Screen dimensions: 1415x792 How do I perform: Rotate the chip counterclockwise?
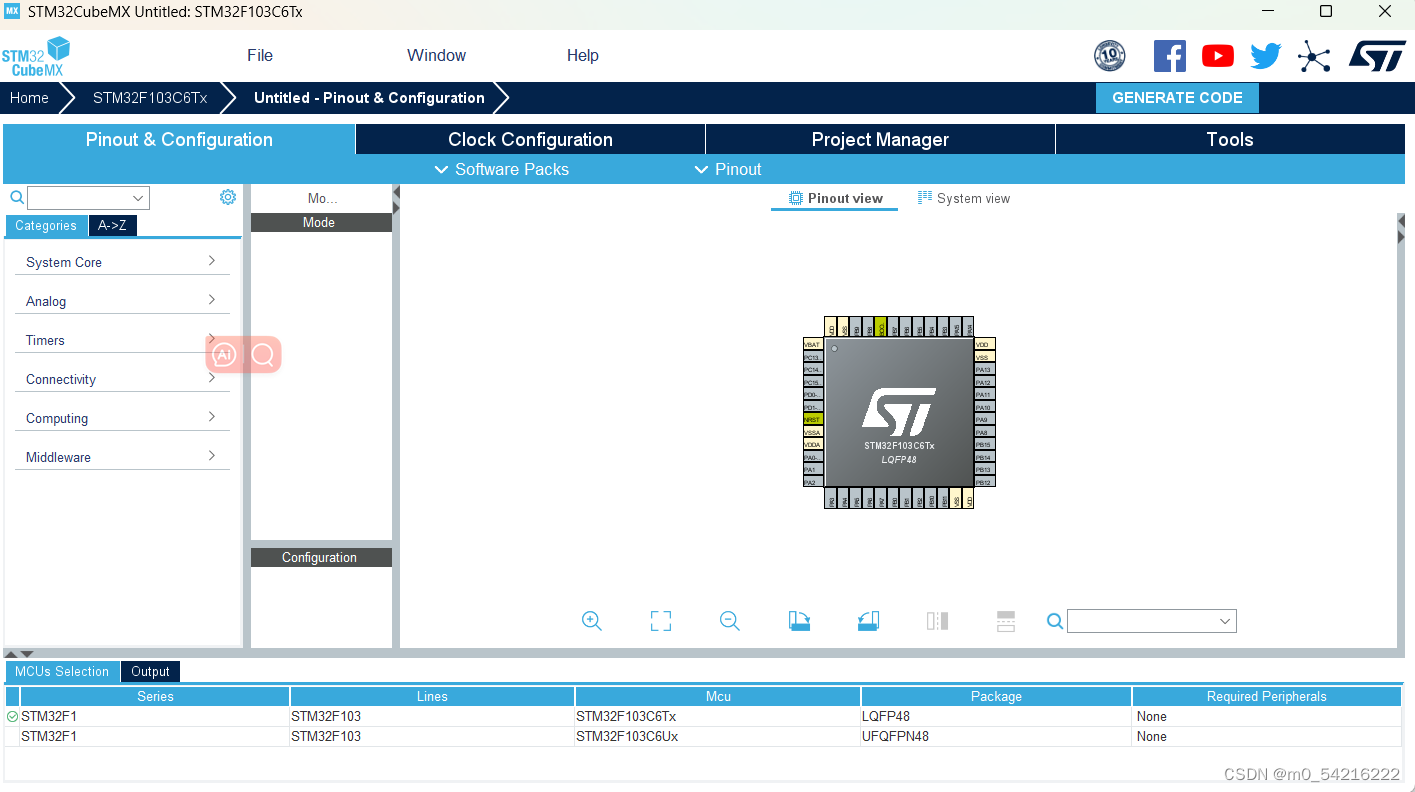pos(867,620)
